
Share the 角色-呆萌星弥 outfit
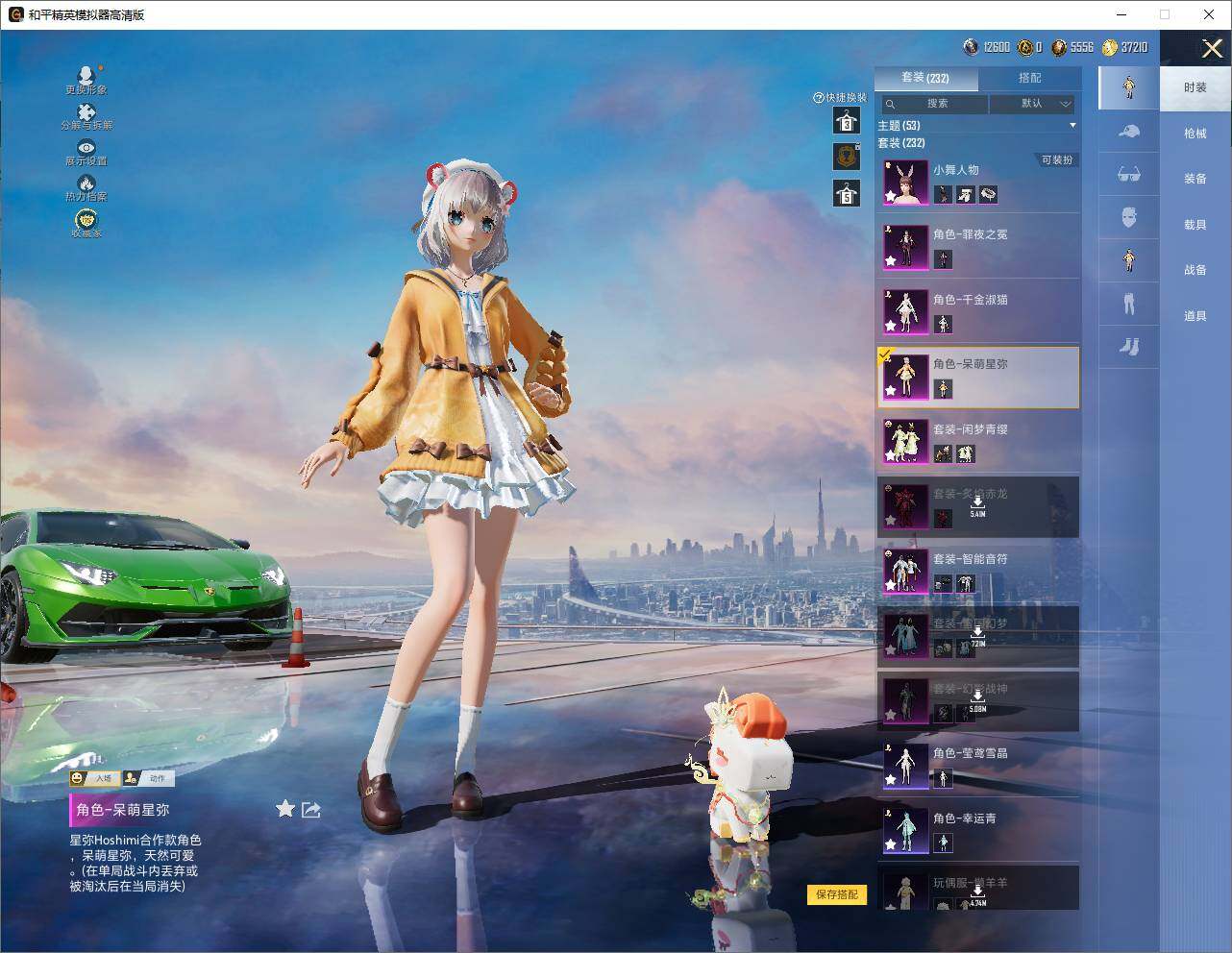tap(311, 810)
